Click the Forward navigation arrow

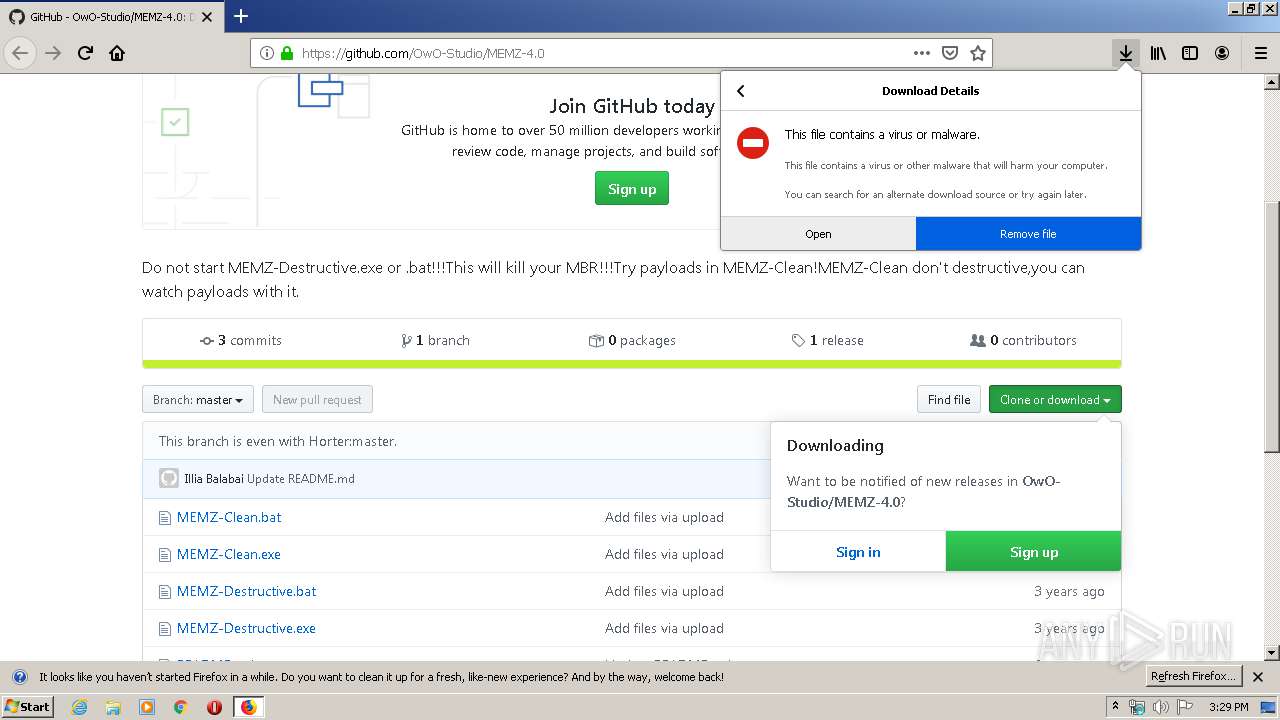click(53, 53)
